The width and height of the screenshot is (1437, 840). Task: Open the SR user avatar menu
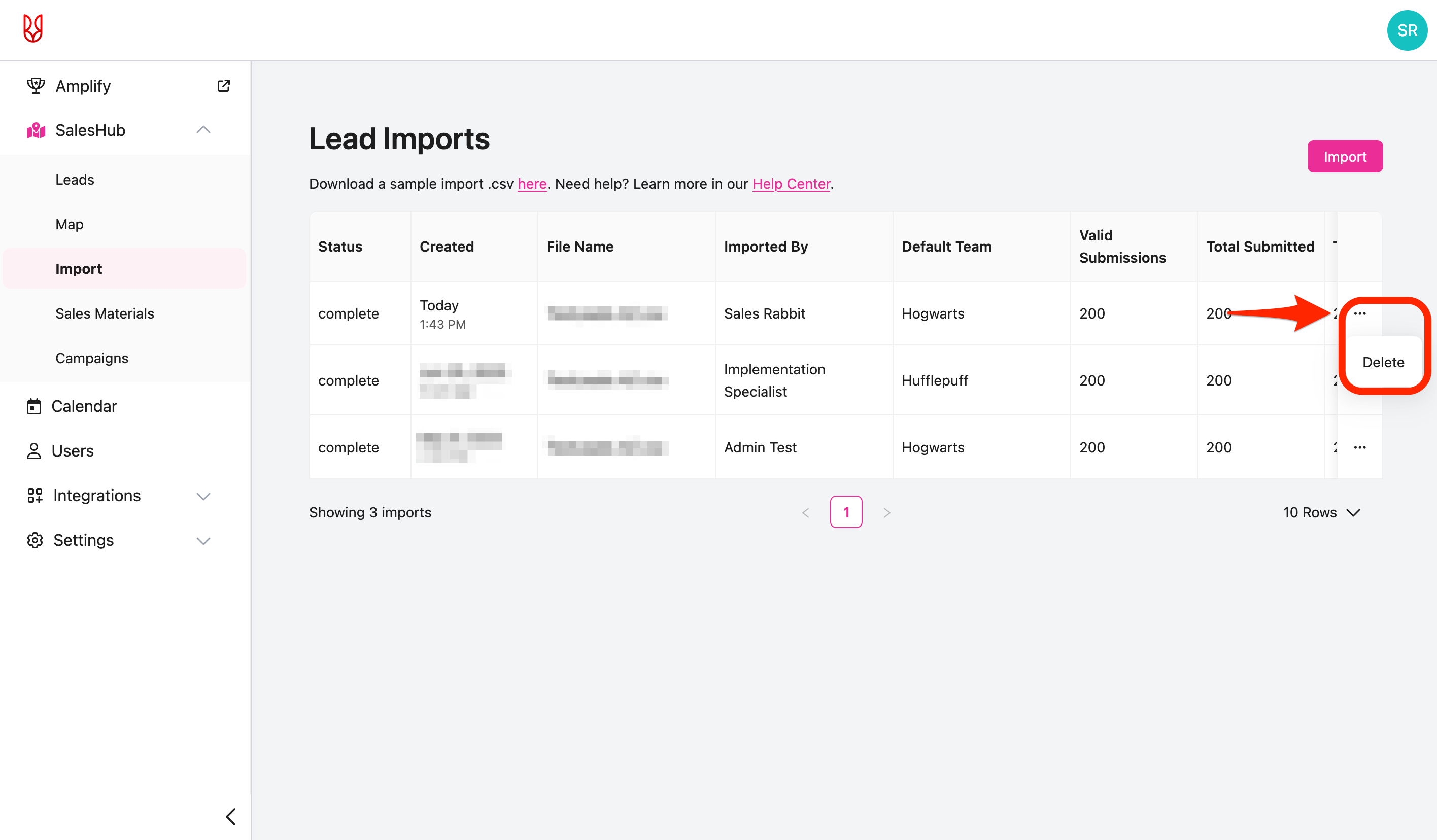1406,31
